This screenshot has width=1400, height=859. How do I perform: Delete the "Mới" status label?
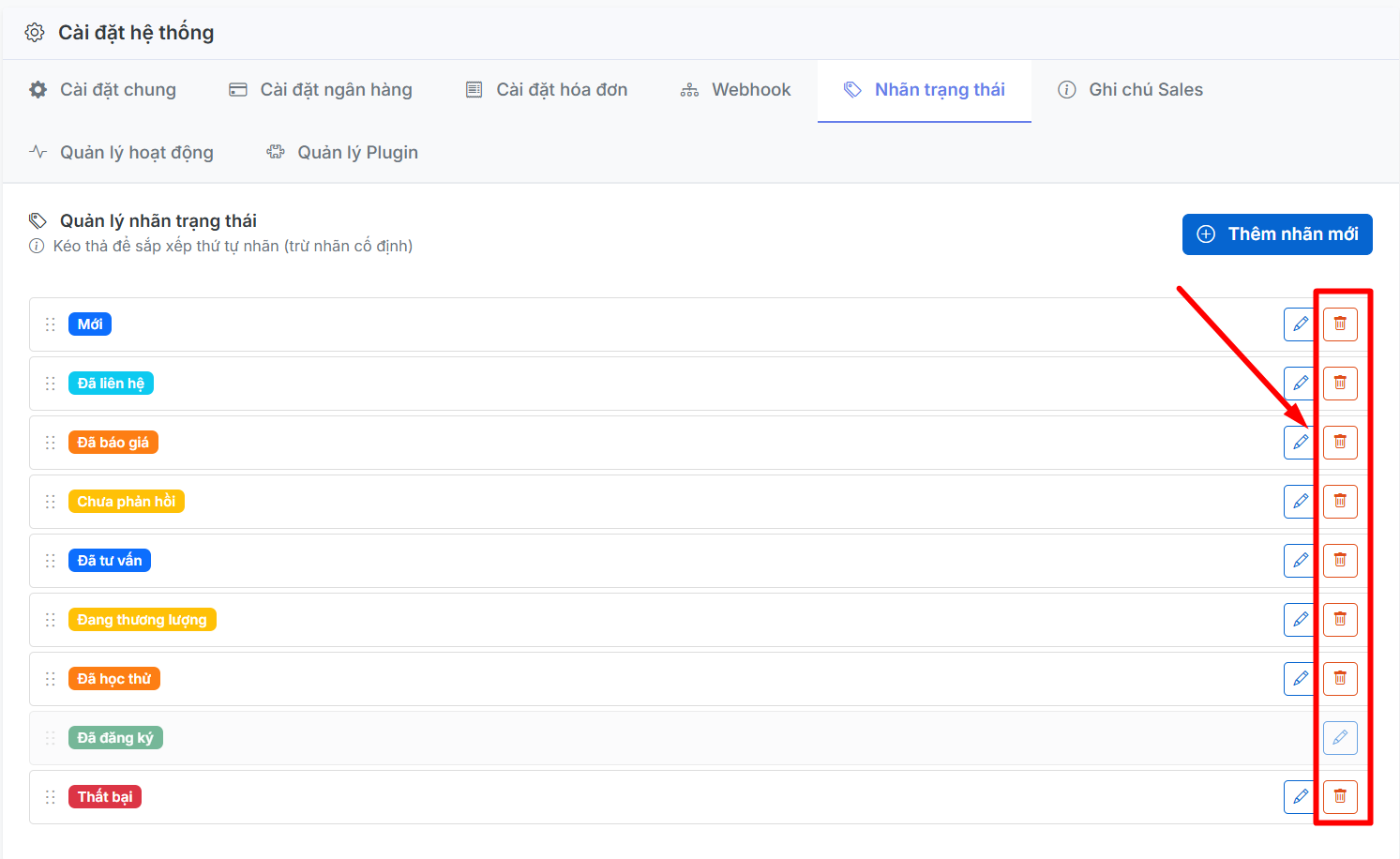pos(1340,324)
